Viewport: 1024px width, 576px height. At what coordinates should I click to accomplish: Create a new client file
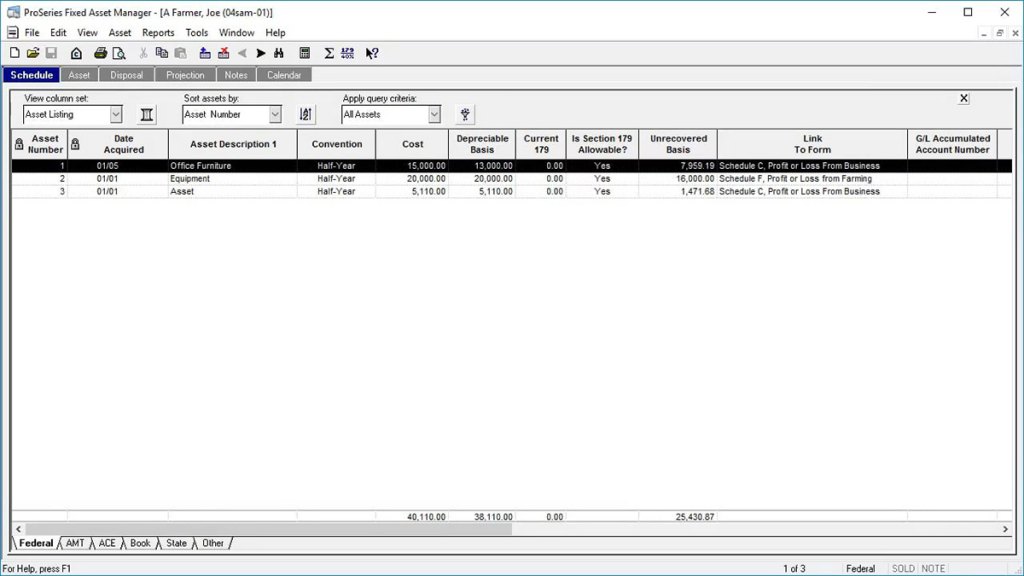[x=14, y=53]
